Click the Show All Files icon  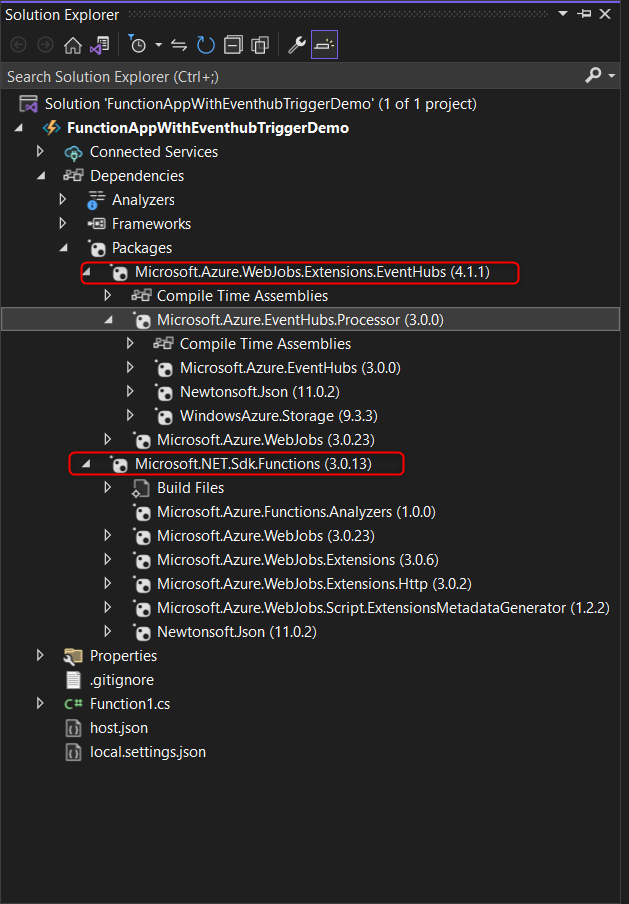pos(260,45)
